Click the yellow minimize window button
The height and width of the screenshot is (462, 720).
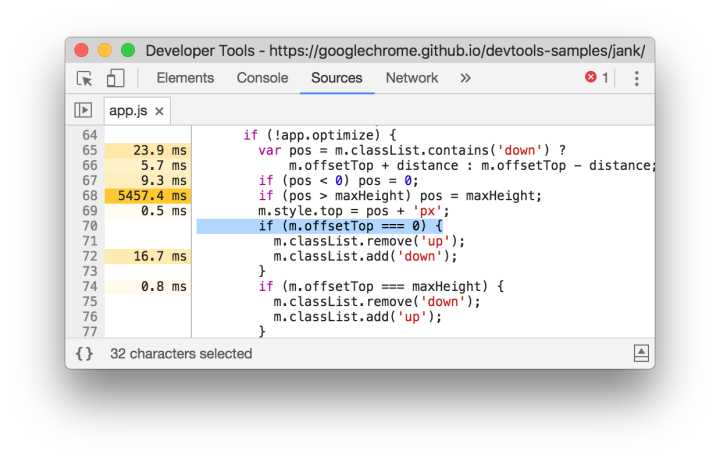tap(105, 50)
